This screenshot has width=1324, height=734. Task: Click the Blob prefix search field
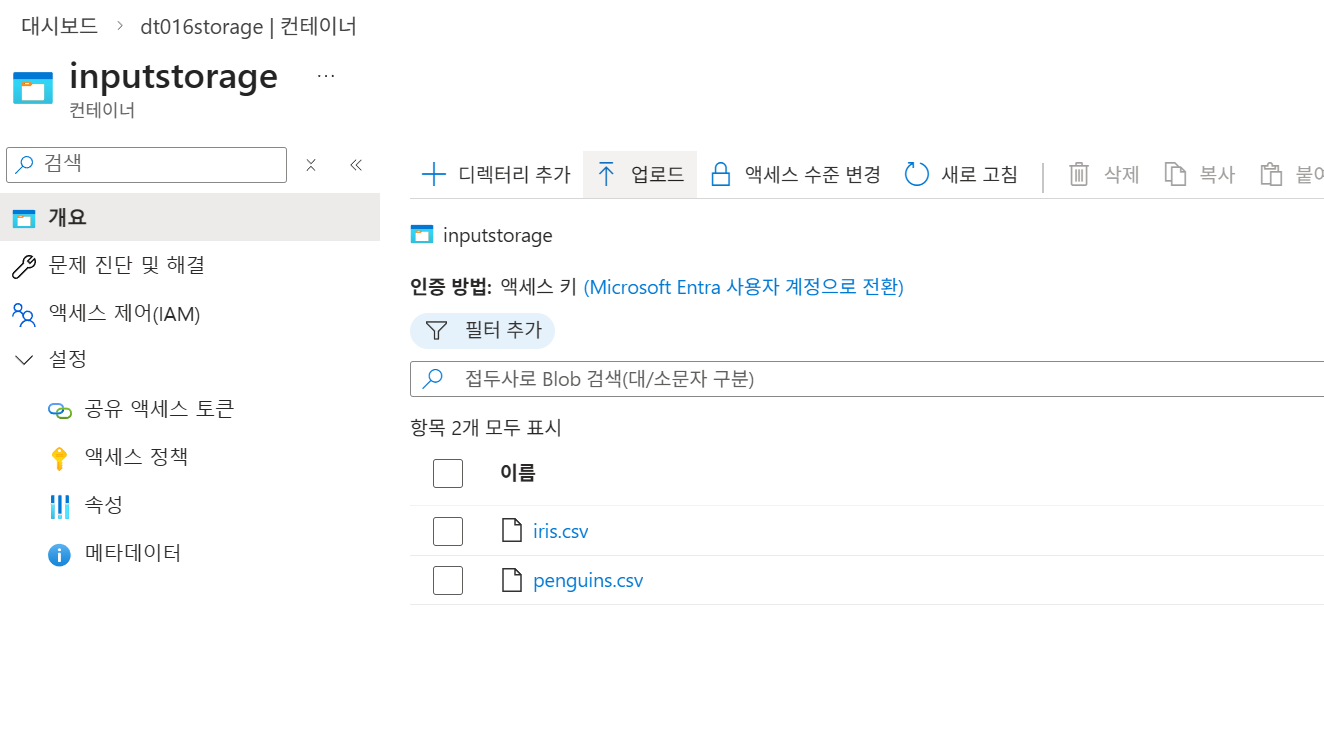[867, 379]
